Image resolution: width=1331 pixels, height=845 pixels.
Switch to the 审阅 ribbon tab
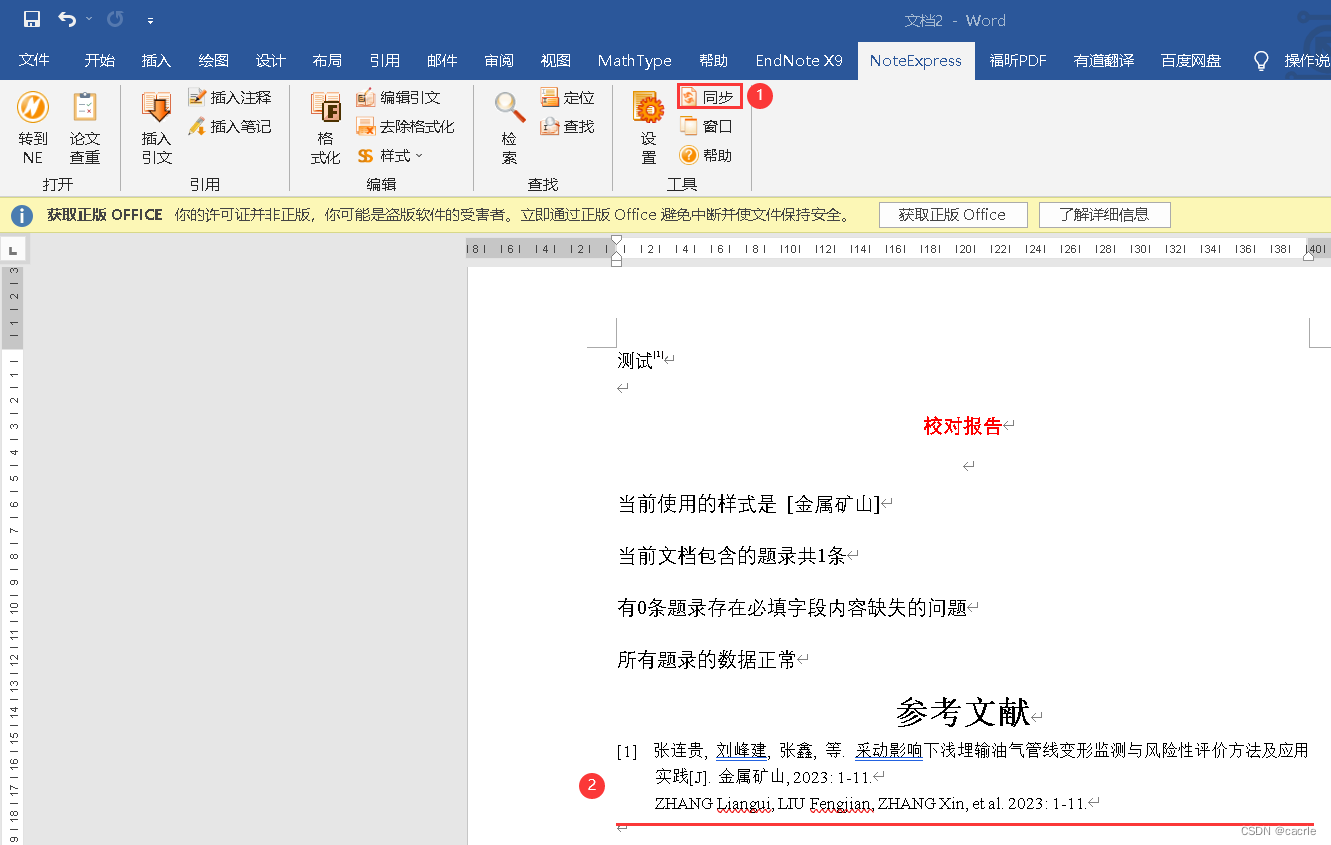tap(499, 60)
